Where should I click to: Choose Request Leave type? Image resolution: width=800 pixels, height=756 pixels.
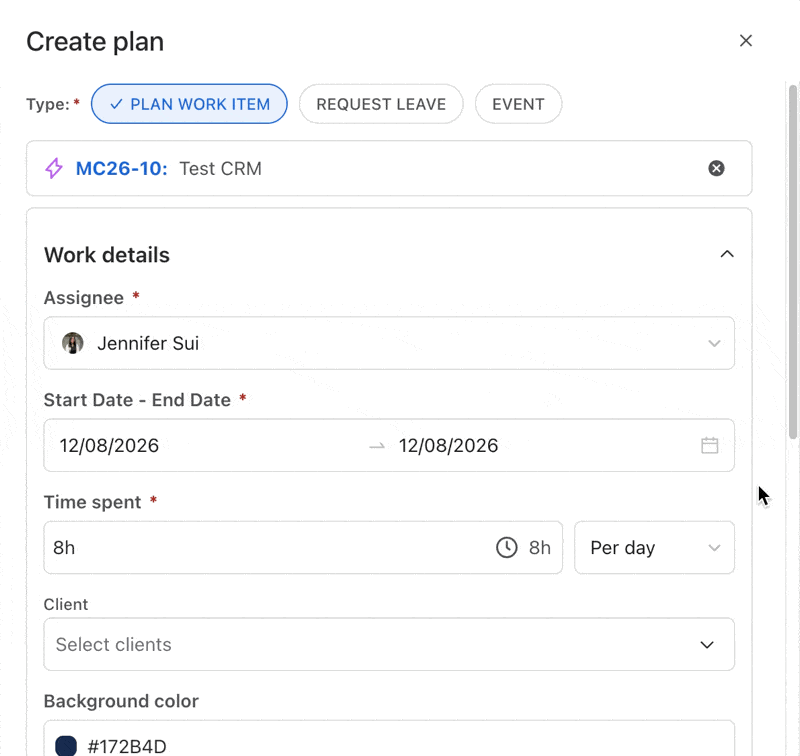(381, 104)
